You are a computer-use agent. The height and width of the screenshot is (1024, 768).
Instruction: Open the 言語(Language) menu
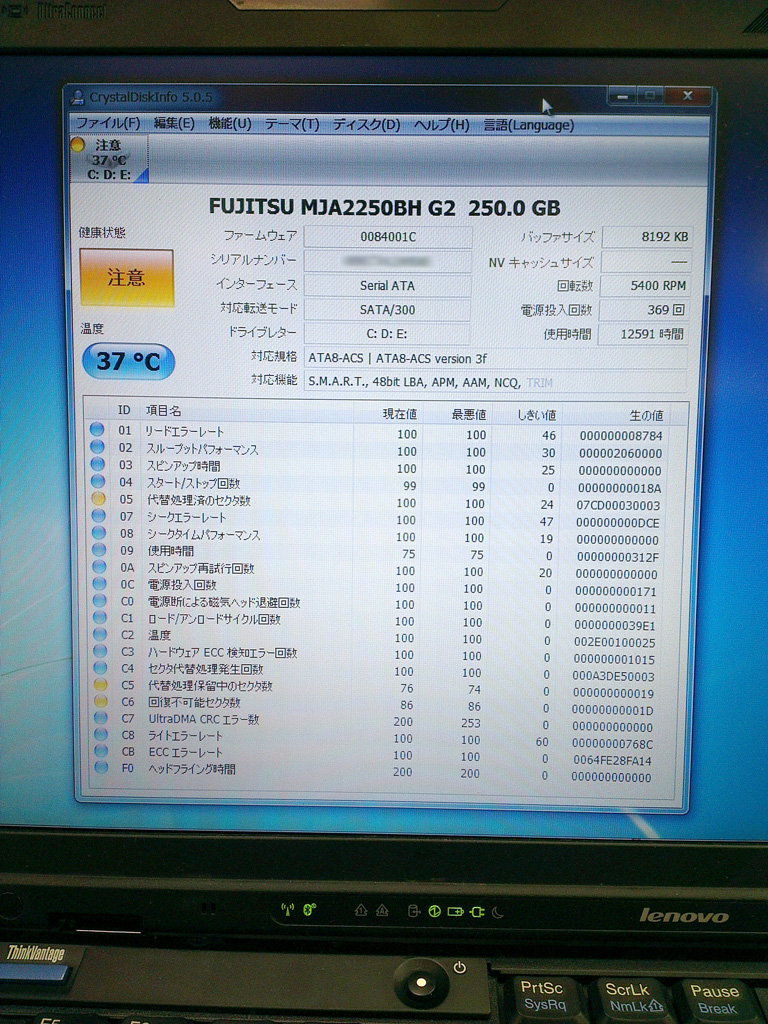pos(528,125)
